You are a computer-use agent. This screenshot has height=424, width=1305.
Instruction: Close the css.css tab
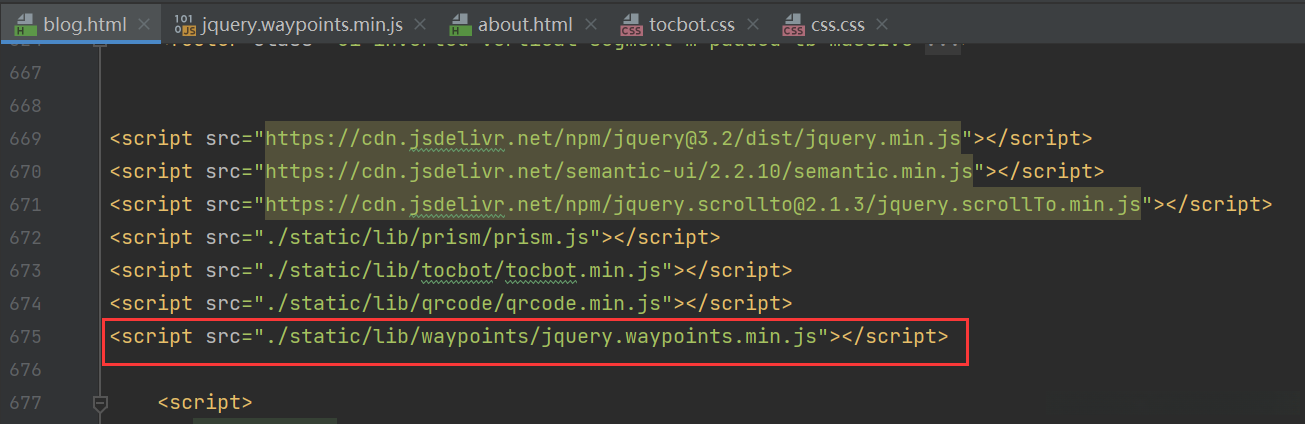point(883,24)
